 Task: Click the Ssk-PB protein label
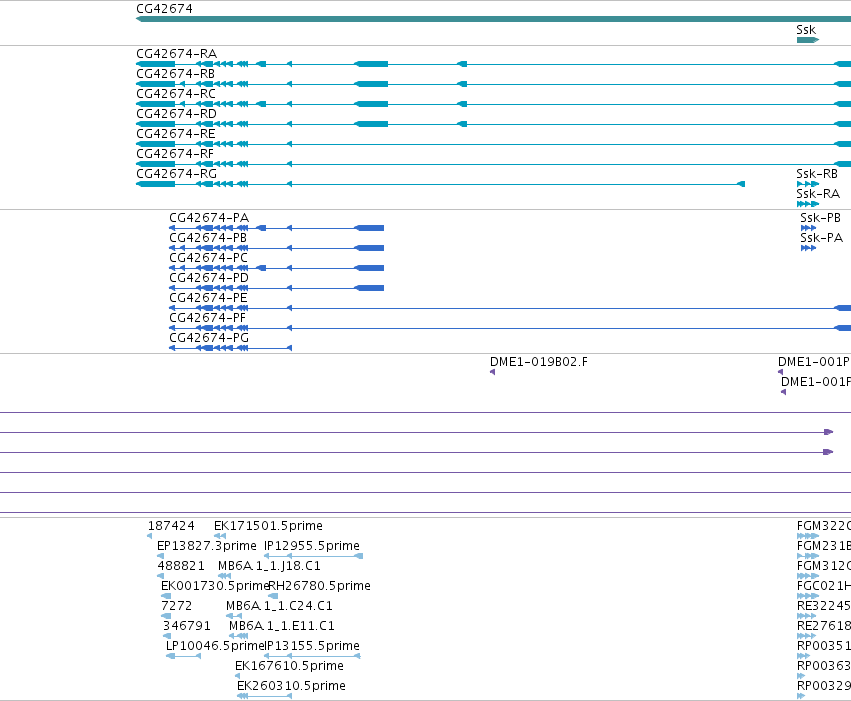click(820, 218)
